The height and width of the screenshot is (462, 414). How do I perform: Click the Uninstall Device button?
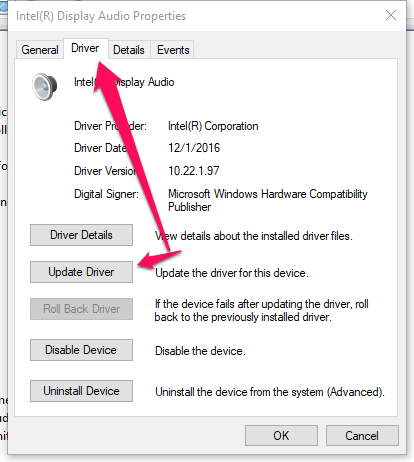coord(81,391)
